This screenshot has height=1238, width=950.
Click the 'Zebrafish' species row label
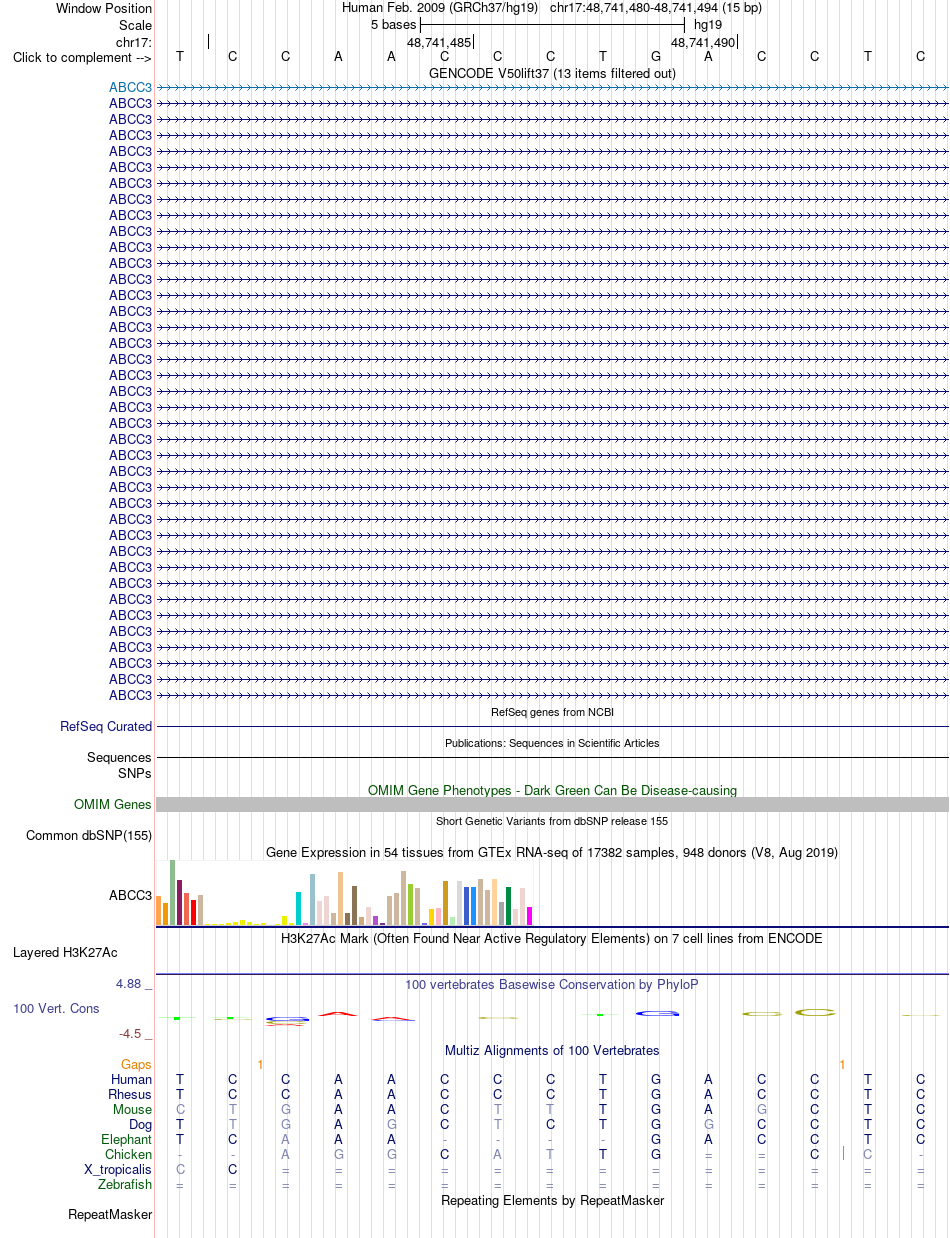[x=125, y=1185]
